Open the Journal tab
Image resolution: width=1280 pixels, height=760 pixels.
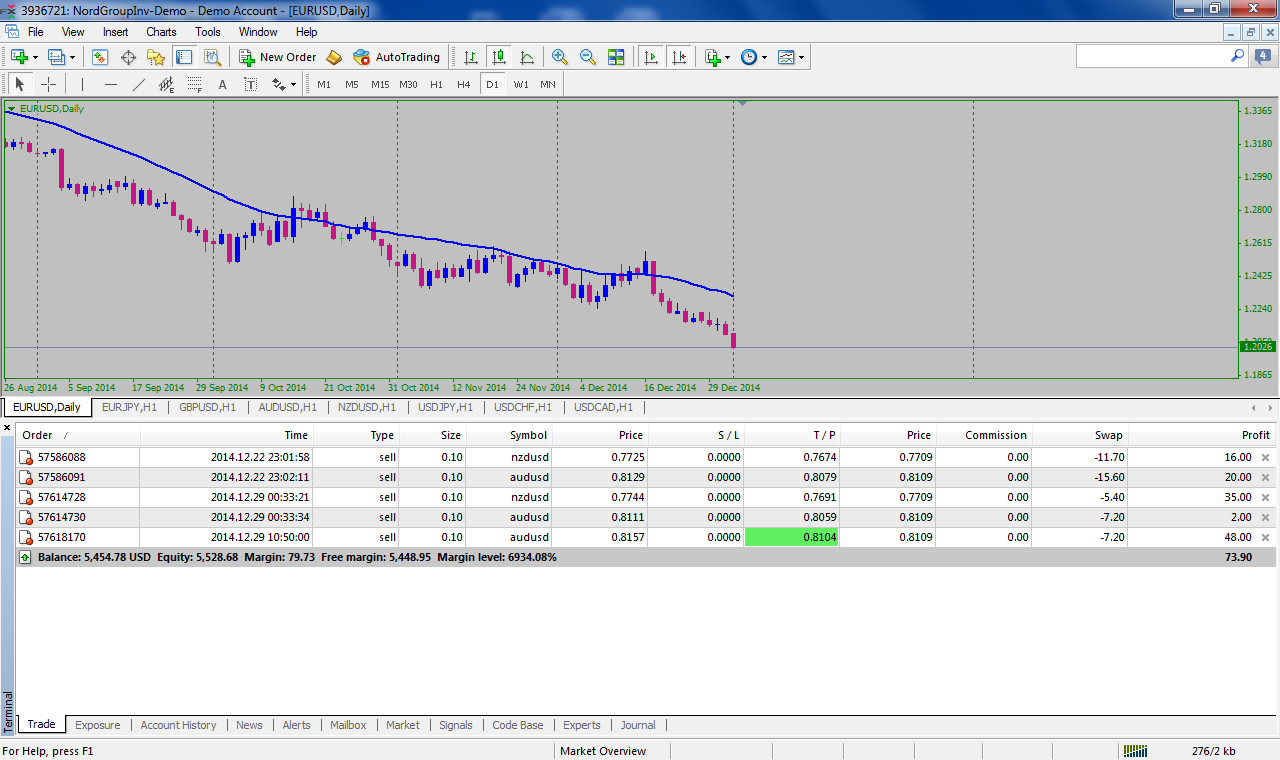tap(638, 725)
